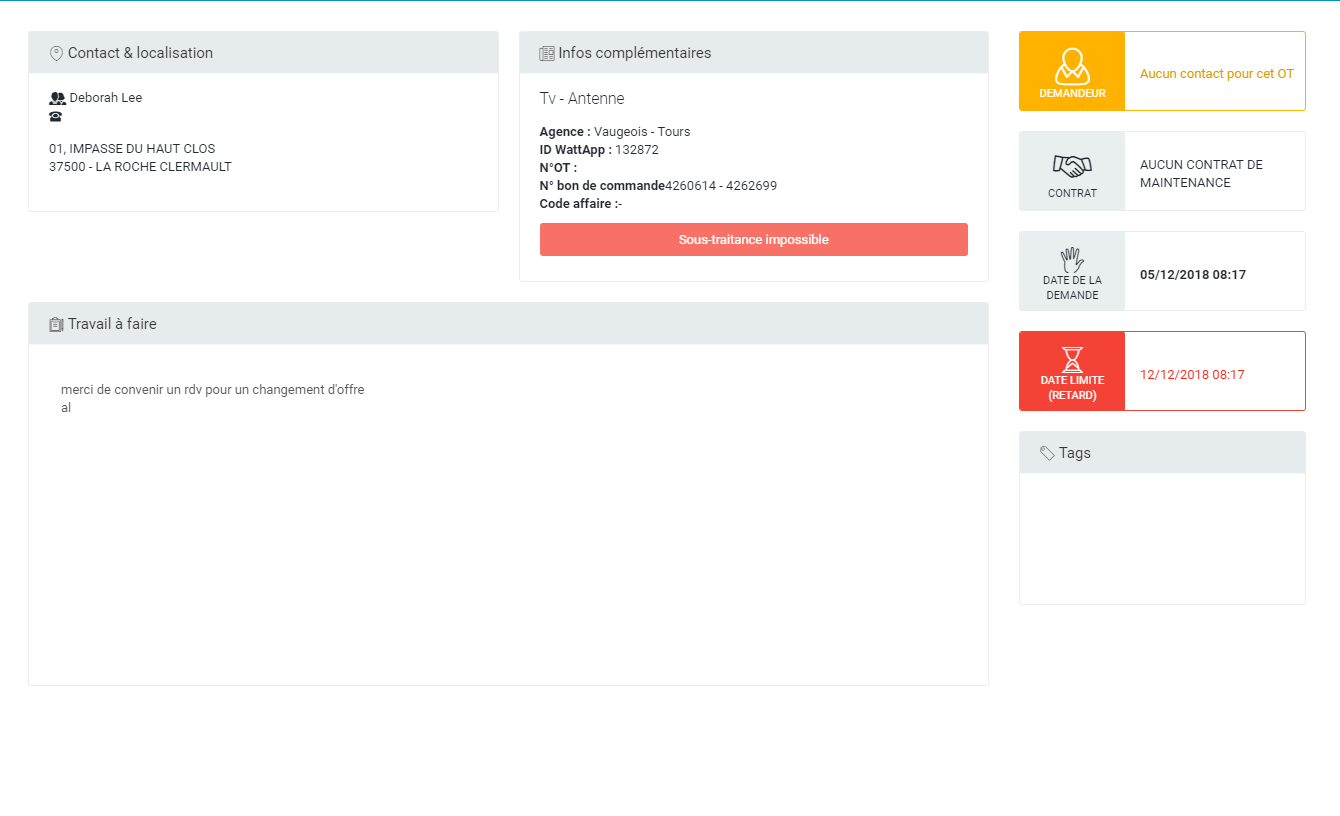Click the request date 05/12/2018 08:17
Image resolution: width=1340 pixels, height=816 pixels.
(1192, 275)
